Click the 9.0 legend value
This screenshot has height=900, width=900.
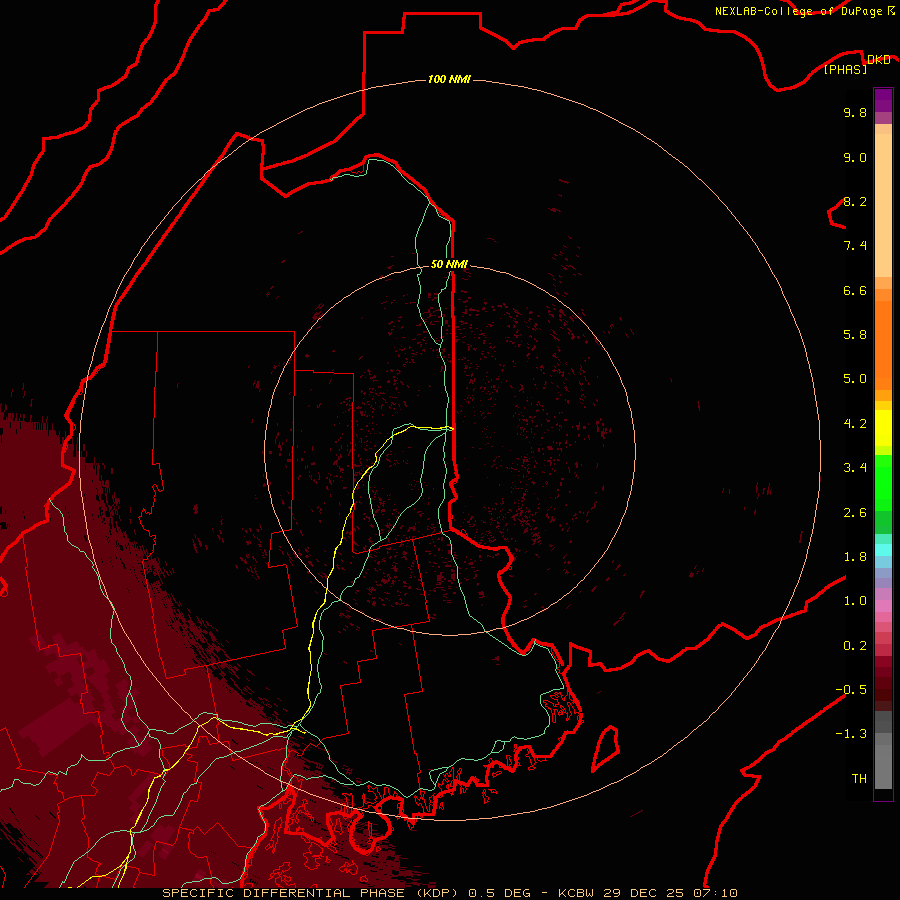[855, 157]
